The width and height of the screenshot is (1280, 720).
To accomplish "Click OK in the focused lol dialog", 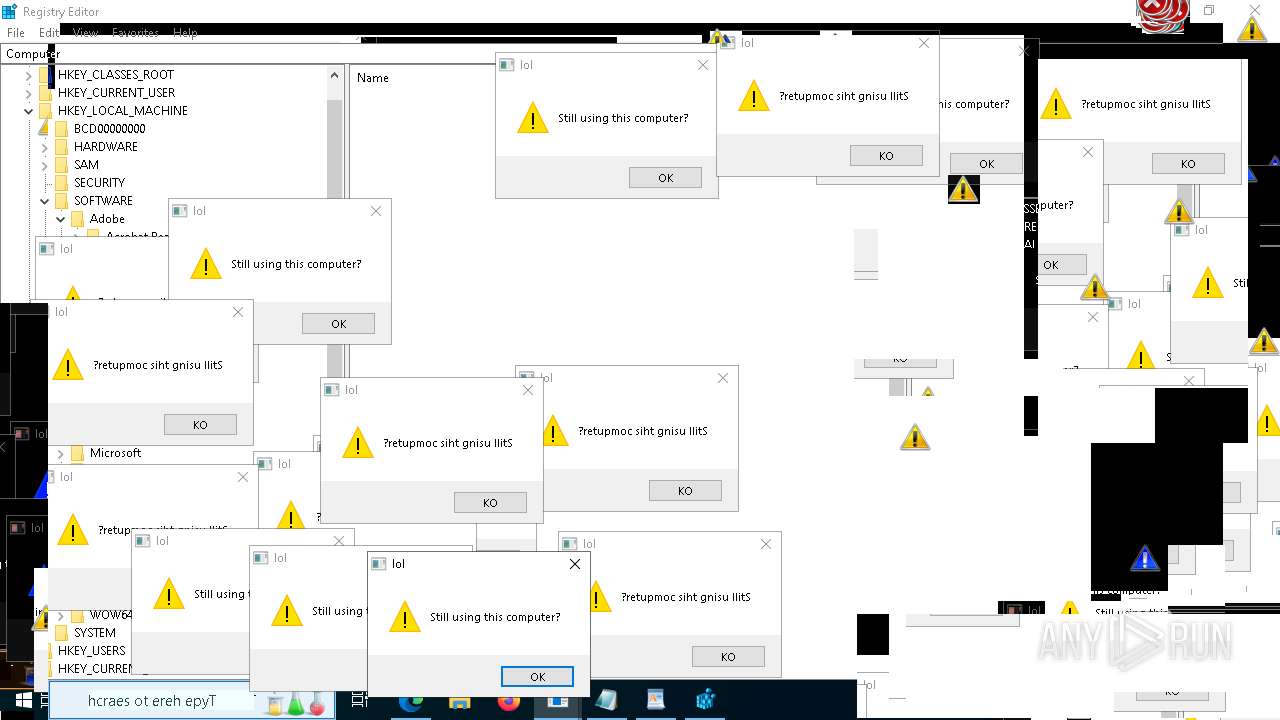I will pyautogui.click(x=537, y=677).
